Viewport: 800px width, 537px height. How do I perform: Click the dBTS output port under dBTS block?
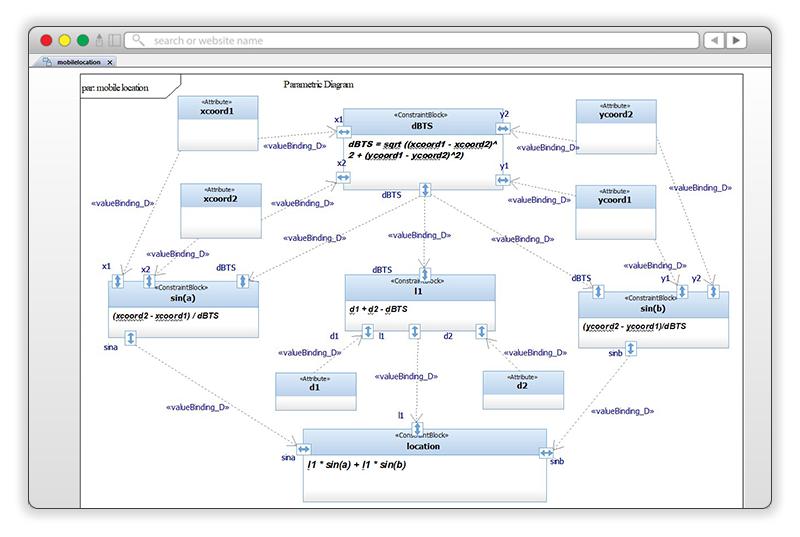(x=425, y=189)
